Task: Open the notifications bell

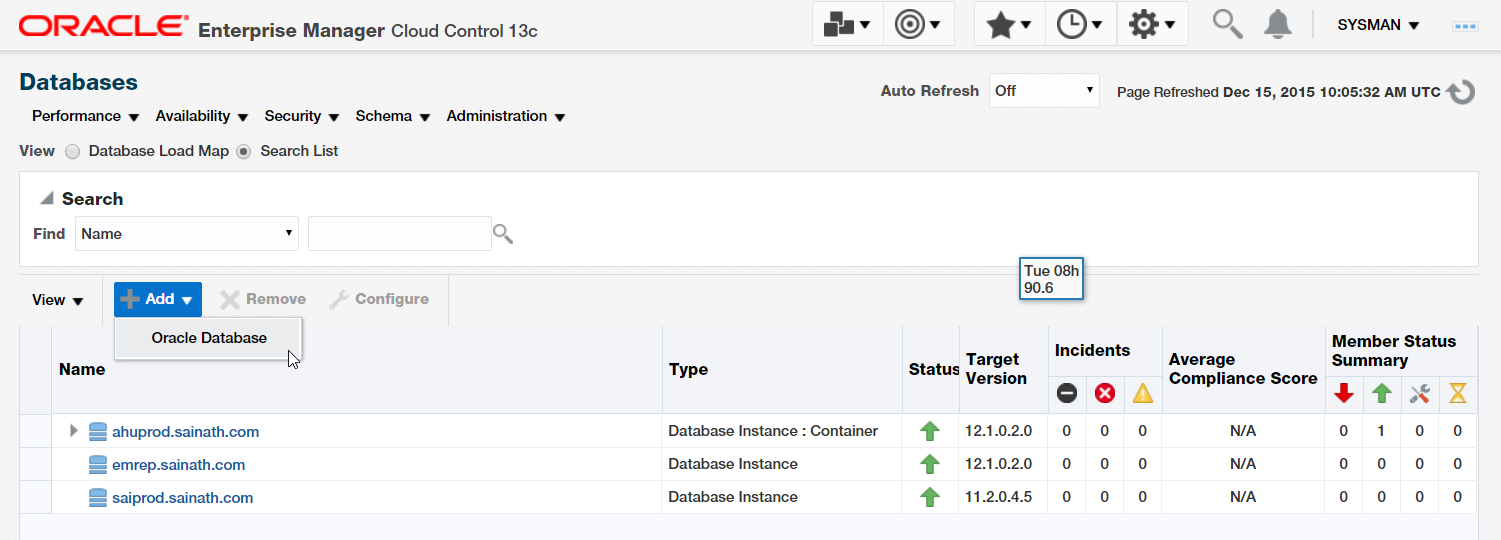Action: [1277, 24]
